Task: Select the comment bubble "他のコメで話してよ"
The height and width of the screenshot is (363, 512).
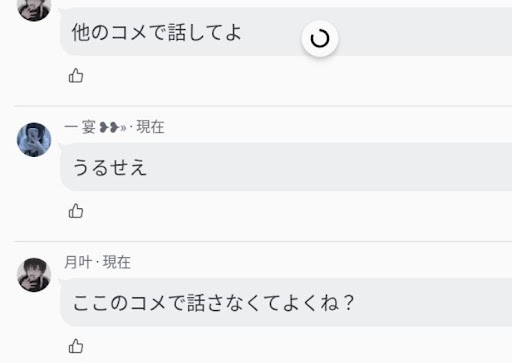Action: [286, 32]
